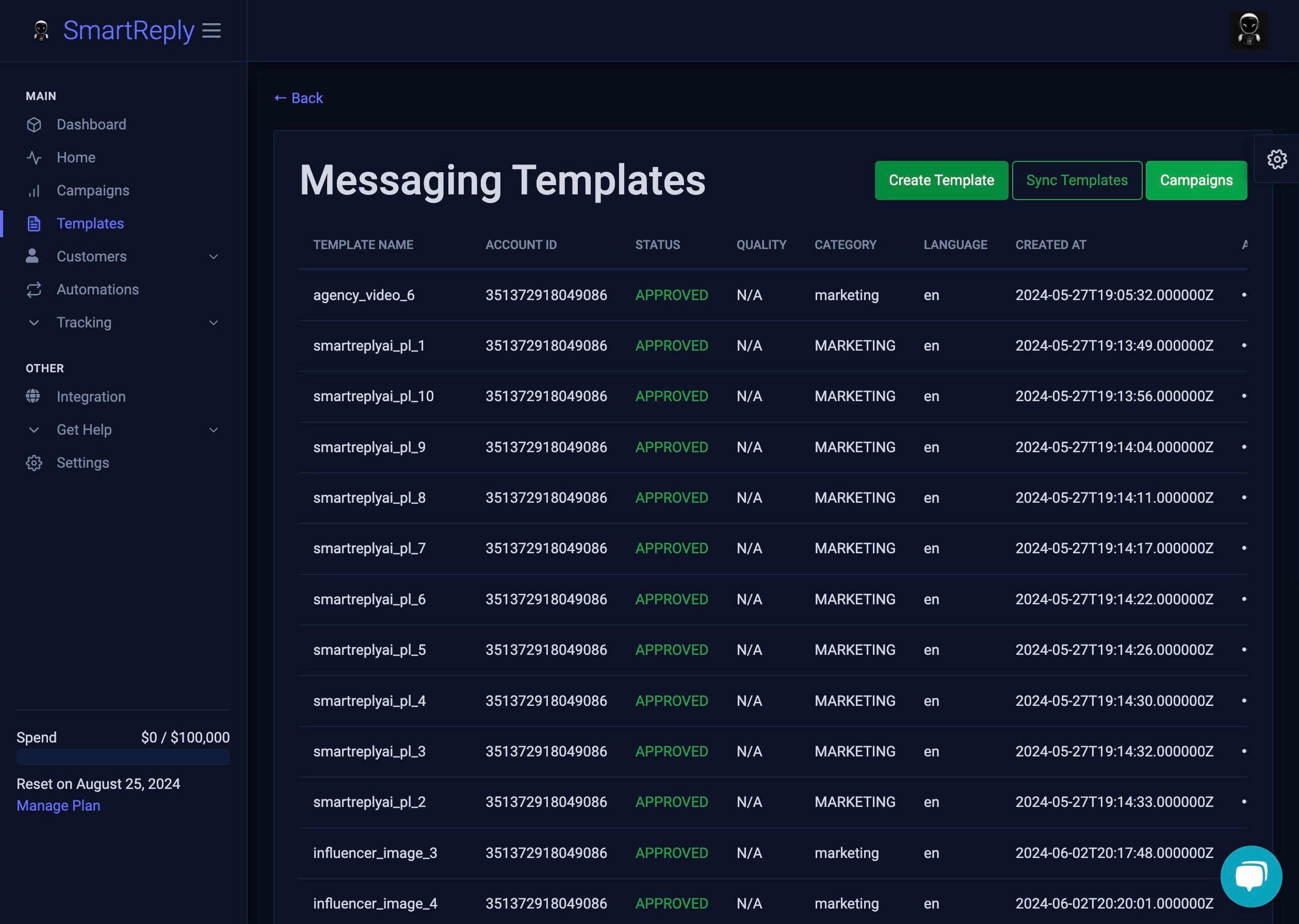1299x924 pixels.
Task: Click the Back arrow link
Action: click(x=299, y=98)
